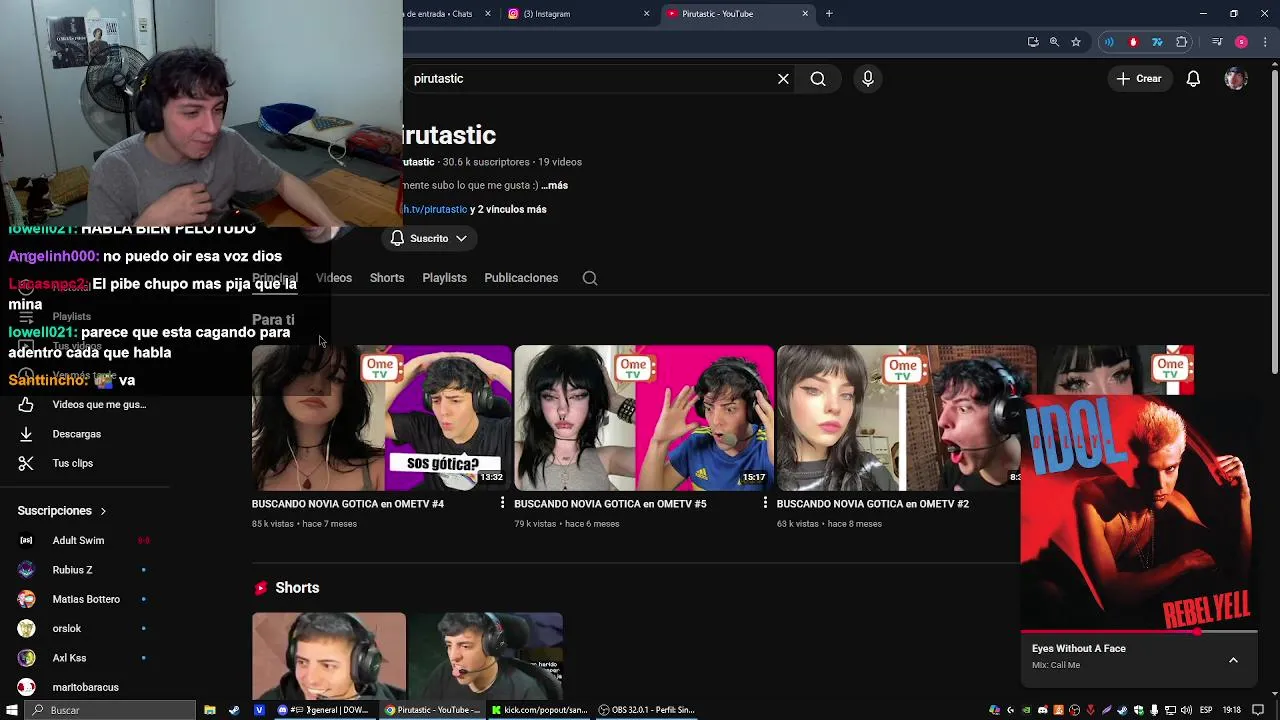Image resolution: width=1280 pixels, height=720 pixels.
Task: Open the 7TV extension icon
Action: [1157, 42]
